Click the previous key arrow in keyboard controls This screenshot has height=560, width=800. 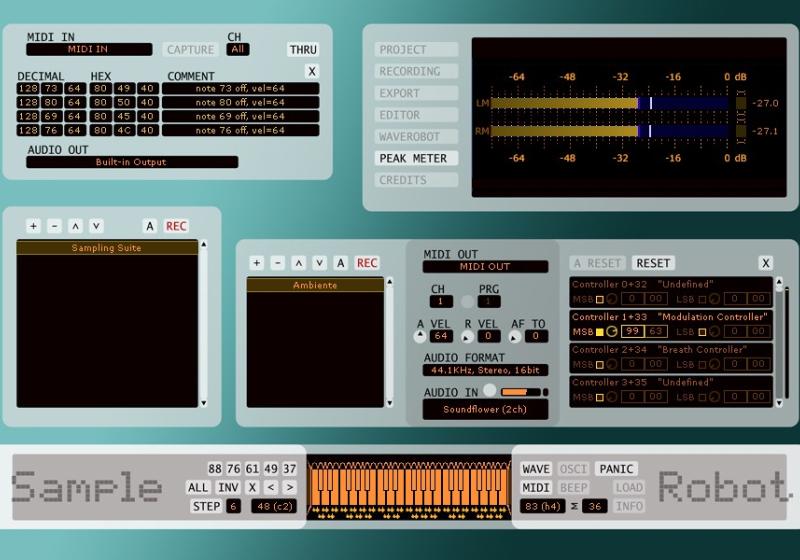[271, 488]
